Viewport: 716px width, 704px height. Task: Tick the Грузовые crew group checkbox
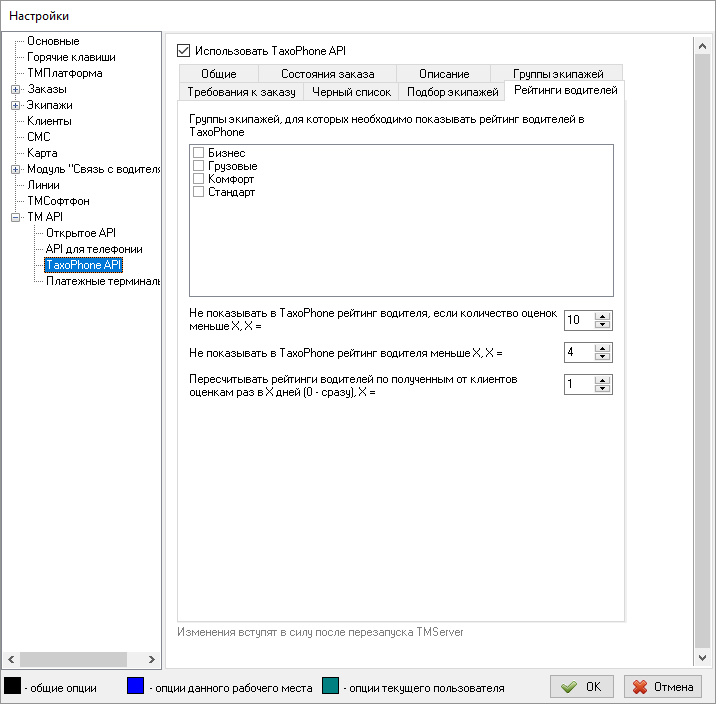(198, 166)
